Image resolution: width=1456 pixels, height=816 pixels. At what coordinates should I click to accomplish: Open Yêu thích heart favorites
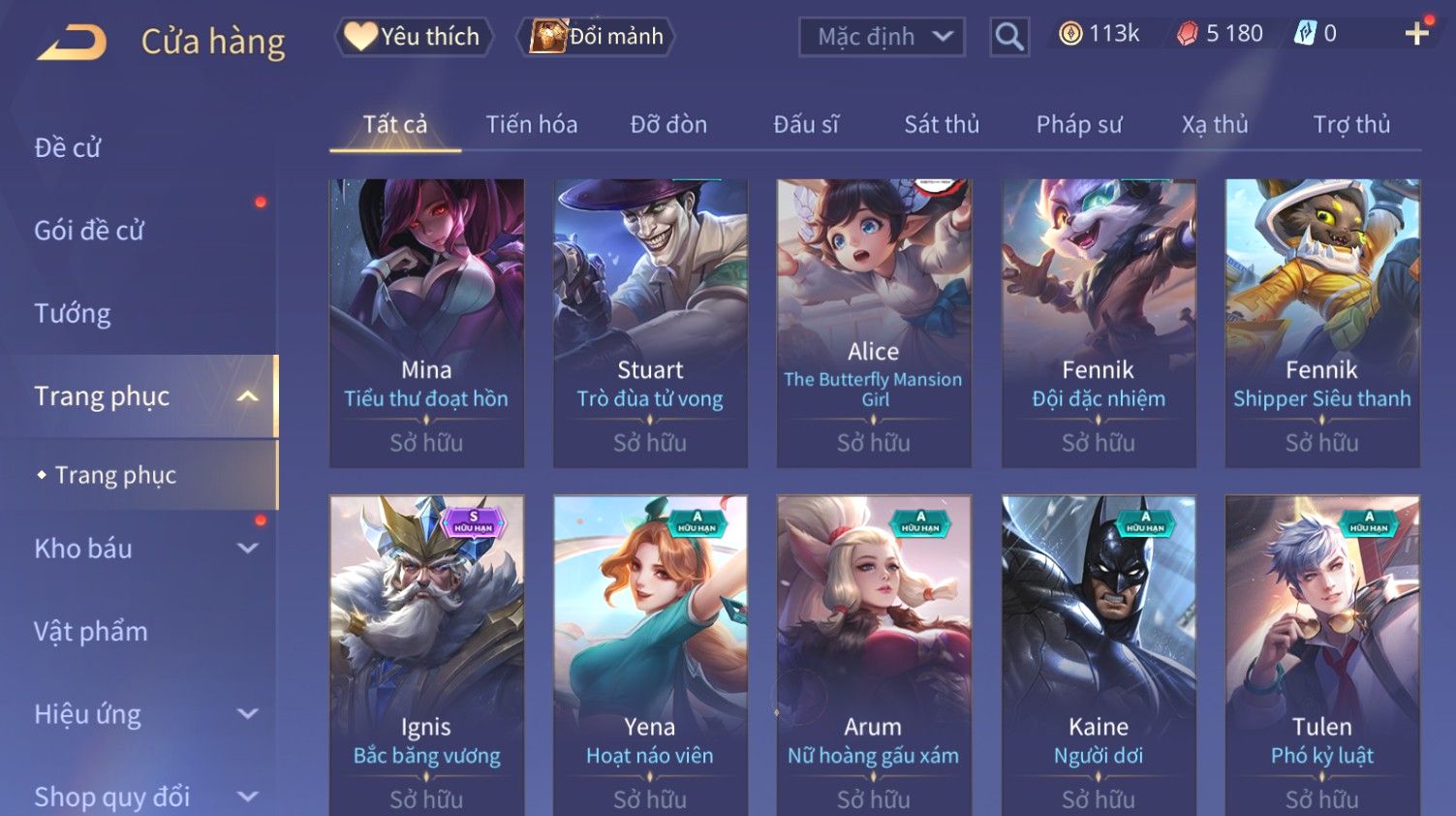point(415,37)
